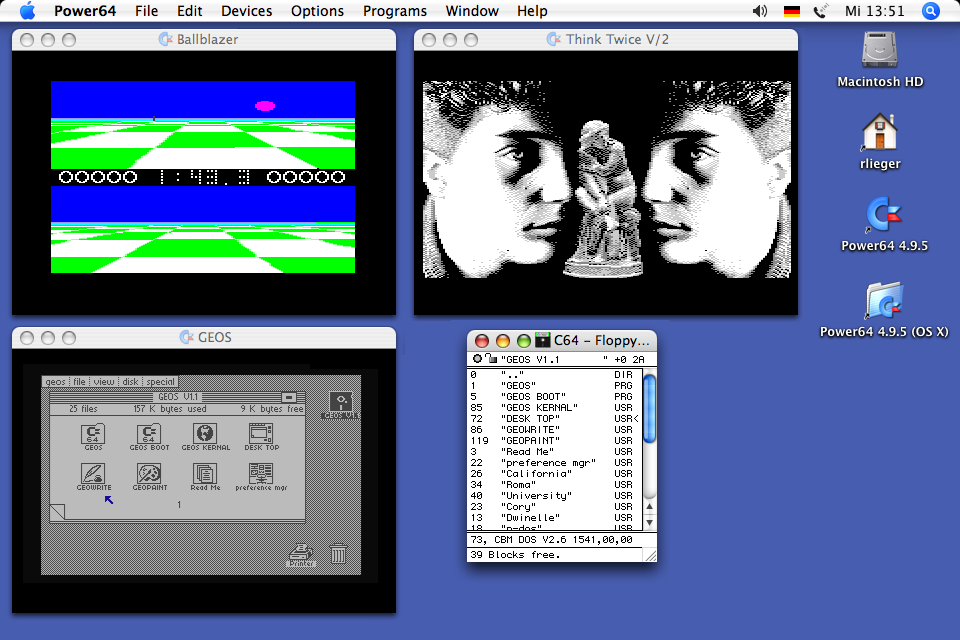This screenshot has height=640, width=960.
Task: Click the floppy disk icon in C64 Floppy title
Action: coord(542,340)
